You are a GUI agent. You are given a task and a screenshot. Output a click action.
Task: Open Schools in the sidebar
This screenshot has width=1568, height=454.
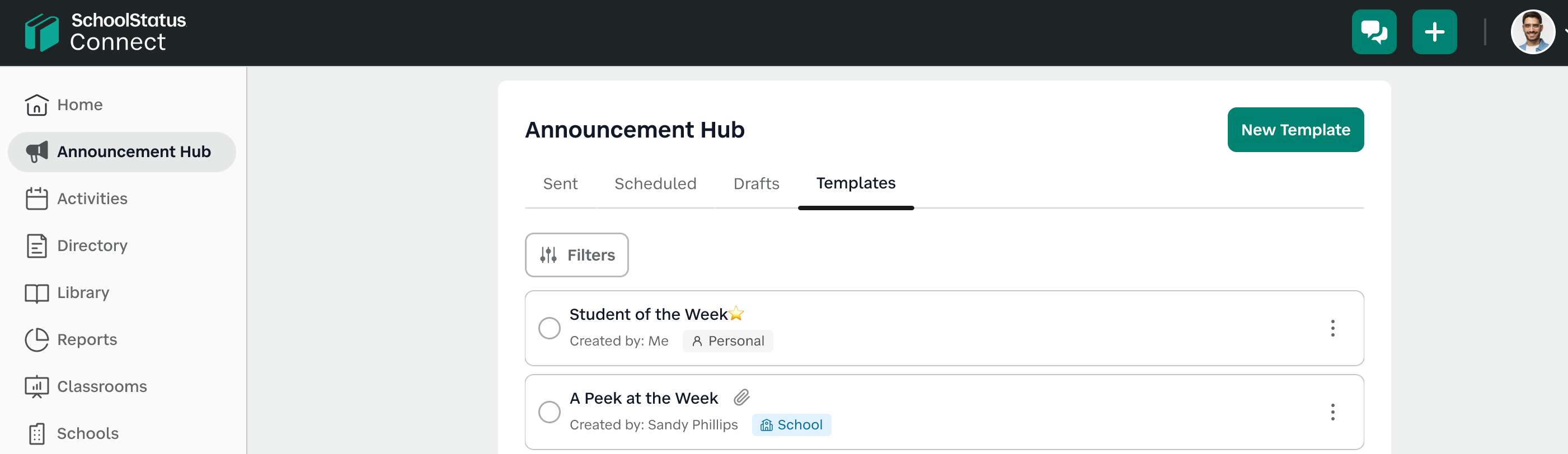coord(87,433)
